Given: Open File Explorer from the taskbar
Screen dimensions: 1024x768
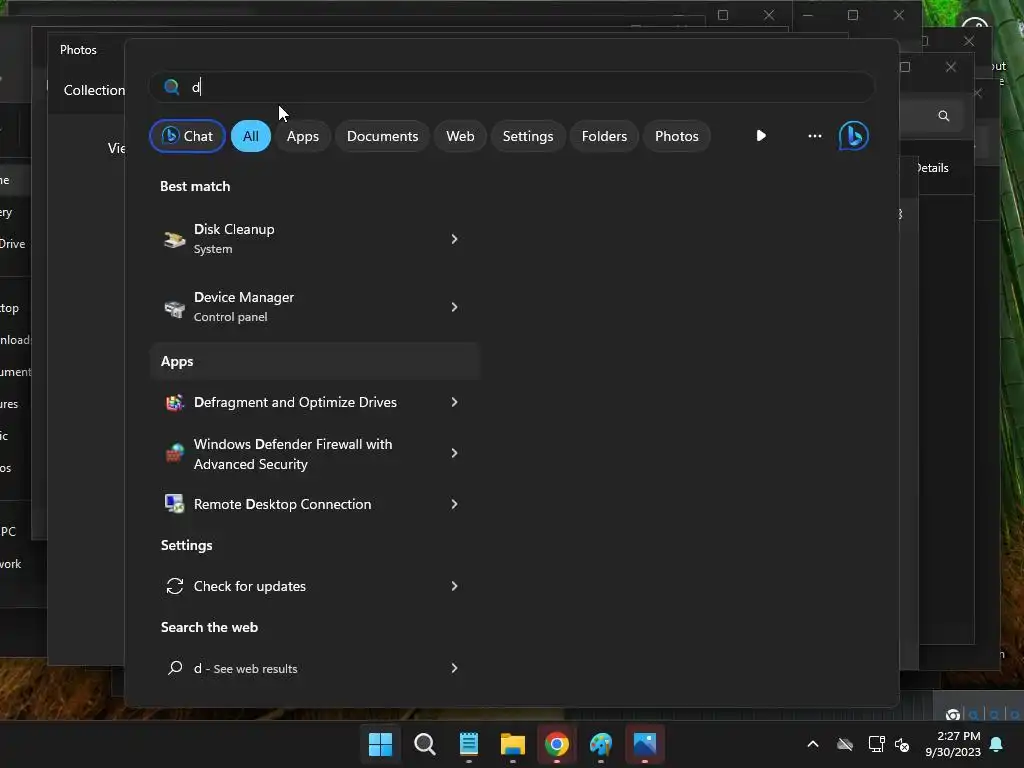Looking at the screenshot, I should click(x=513, y=743).
